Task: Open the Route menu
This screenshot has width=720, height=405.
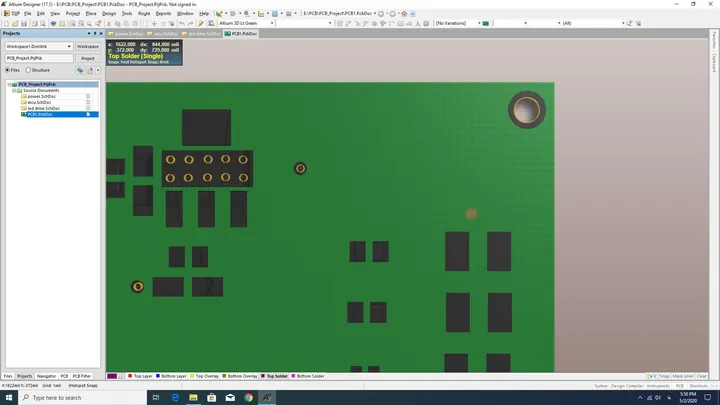Action: click(144, 14)
